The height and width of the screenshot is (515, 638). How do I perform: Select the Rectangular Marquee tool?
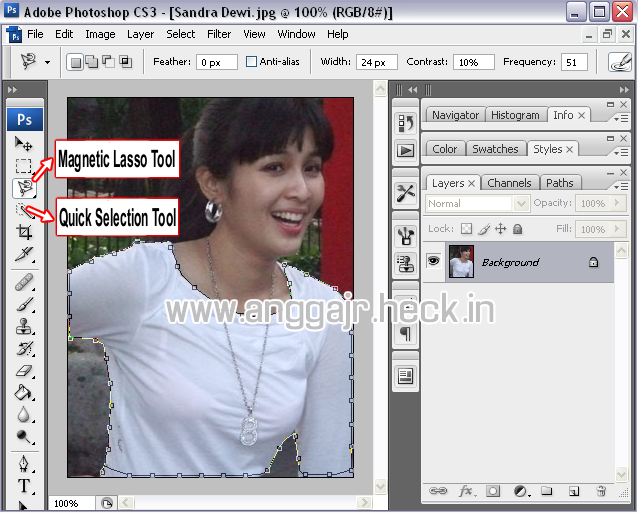(24, 166)
